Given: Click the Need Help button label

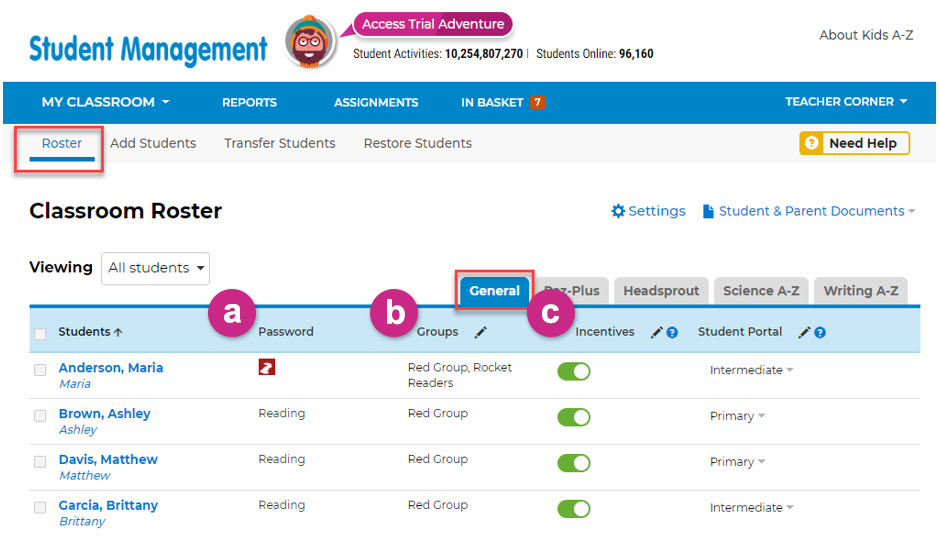Looking at the screenshot, I should (863, 144).
